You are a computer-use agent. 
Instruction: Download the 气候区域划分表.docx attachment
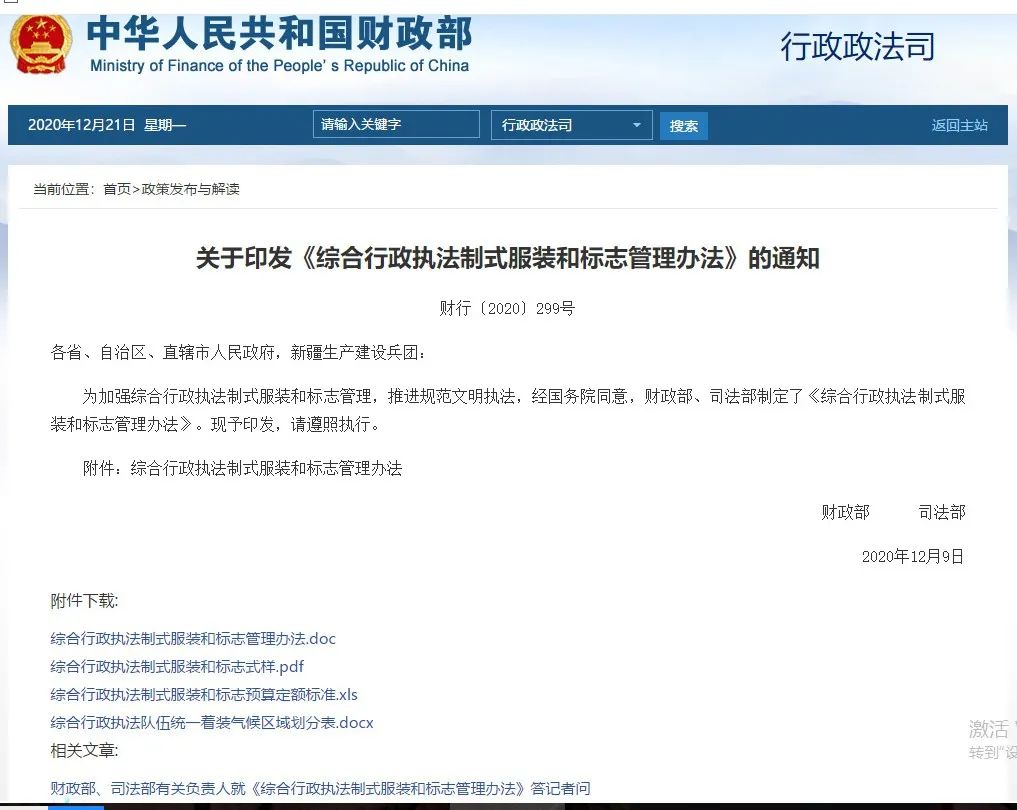(212, 722)
